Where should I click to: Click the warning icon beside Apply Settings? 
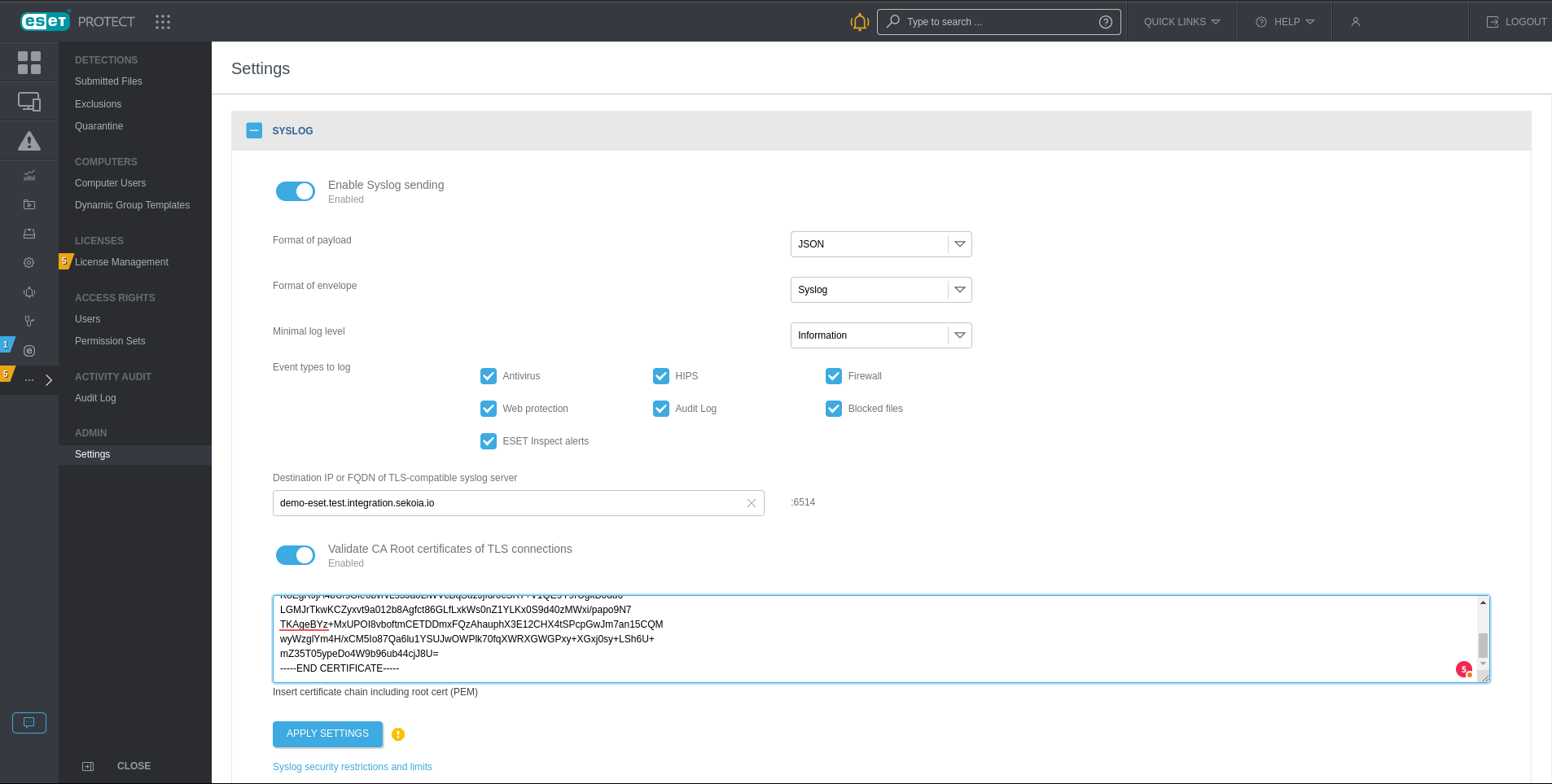398,734
